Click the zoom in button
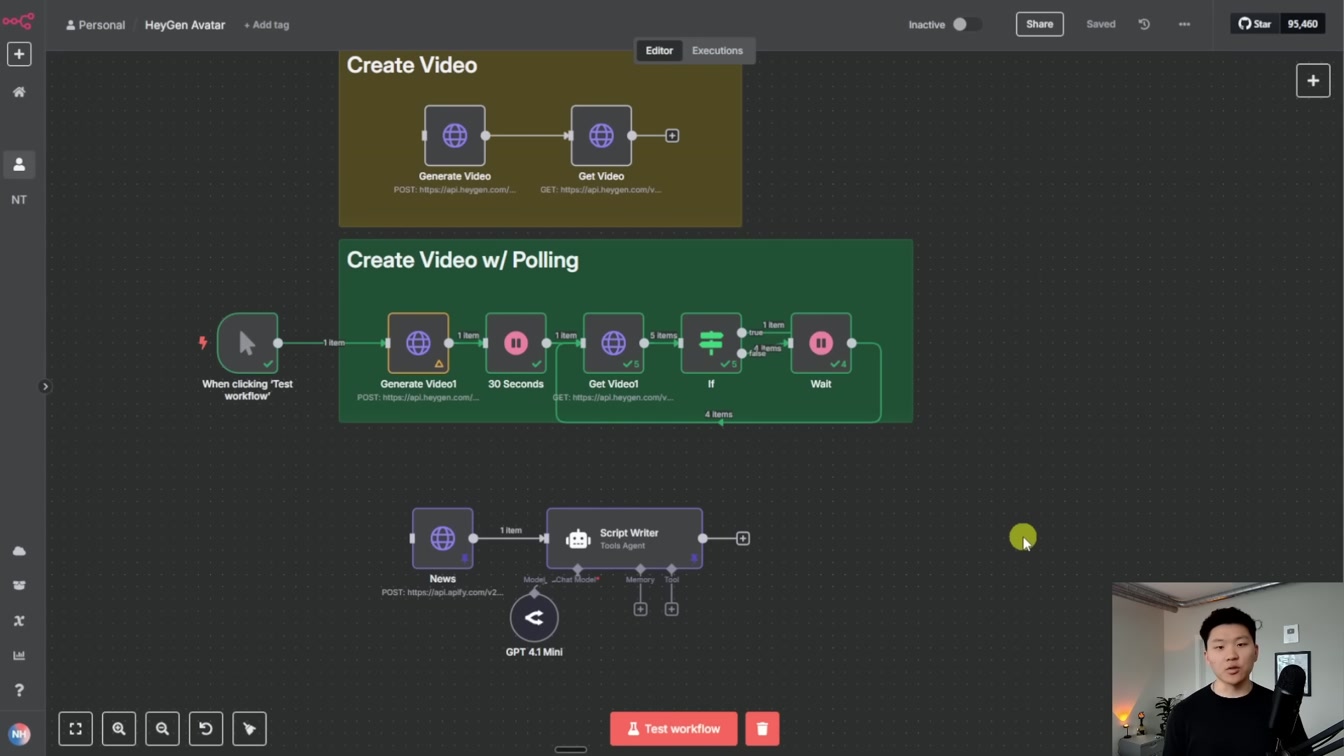The image size is (1344, 756). (x=119, y=729)
